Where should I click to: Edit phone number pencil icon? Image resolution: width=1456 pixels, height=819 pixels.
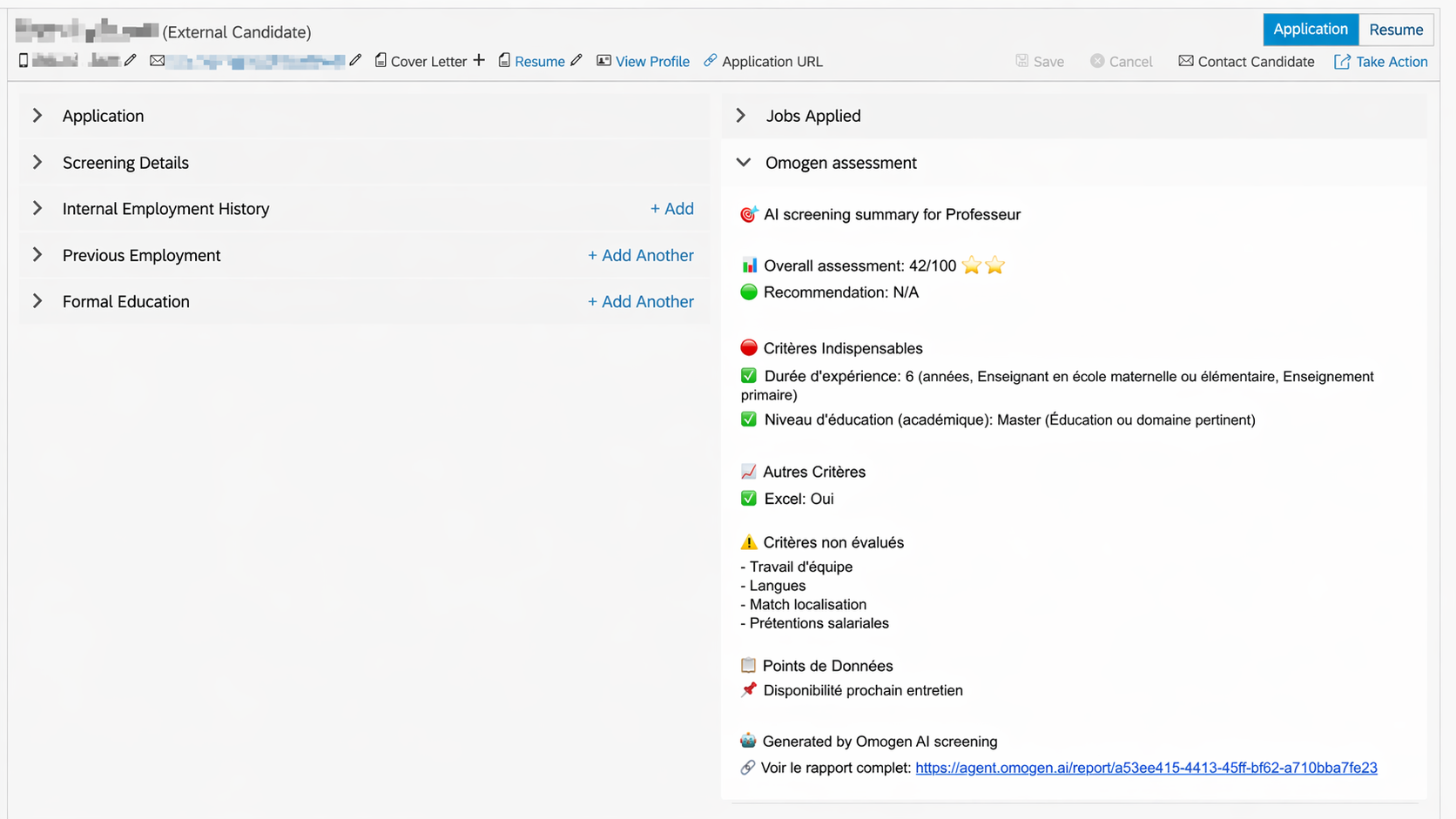pos(130,60)
